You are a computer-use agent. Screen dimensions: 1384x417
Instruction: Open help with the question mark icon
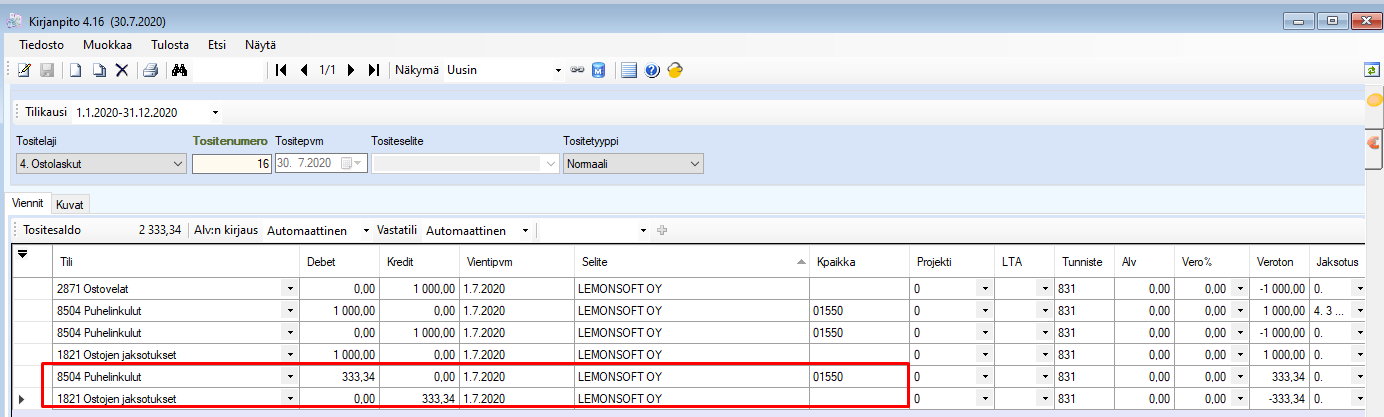pos(652,70)
